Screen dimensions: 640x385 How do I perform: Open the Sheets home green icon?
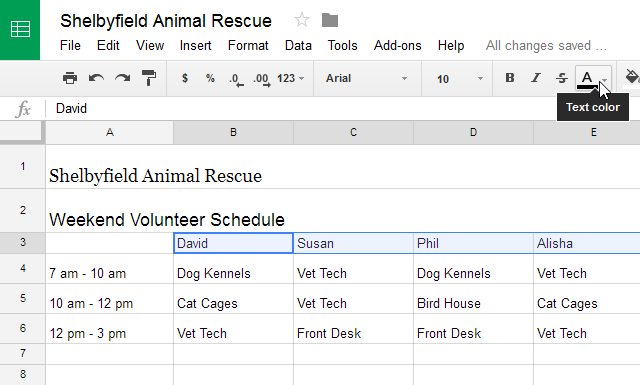[20, 30]
